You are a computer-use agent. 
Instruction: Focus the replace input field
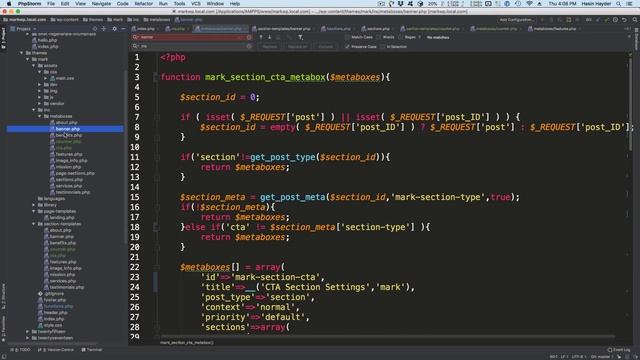coord(192,47)
